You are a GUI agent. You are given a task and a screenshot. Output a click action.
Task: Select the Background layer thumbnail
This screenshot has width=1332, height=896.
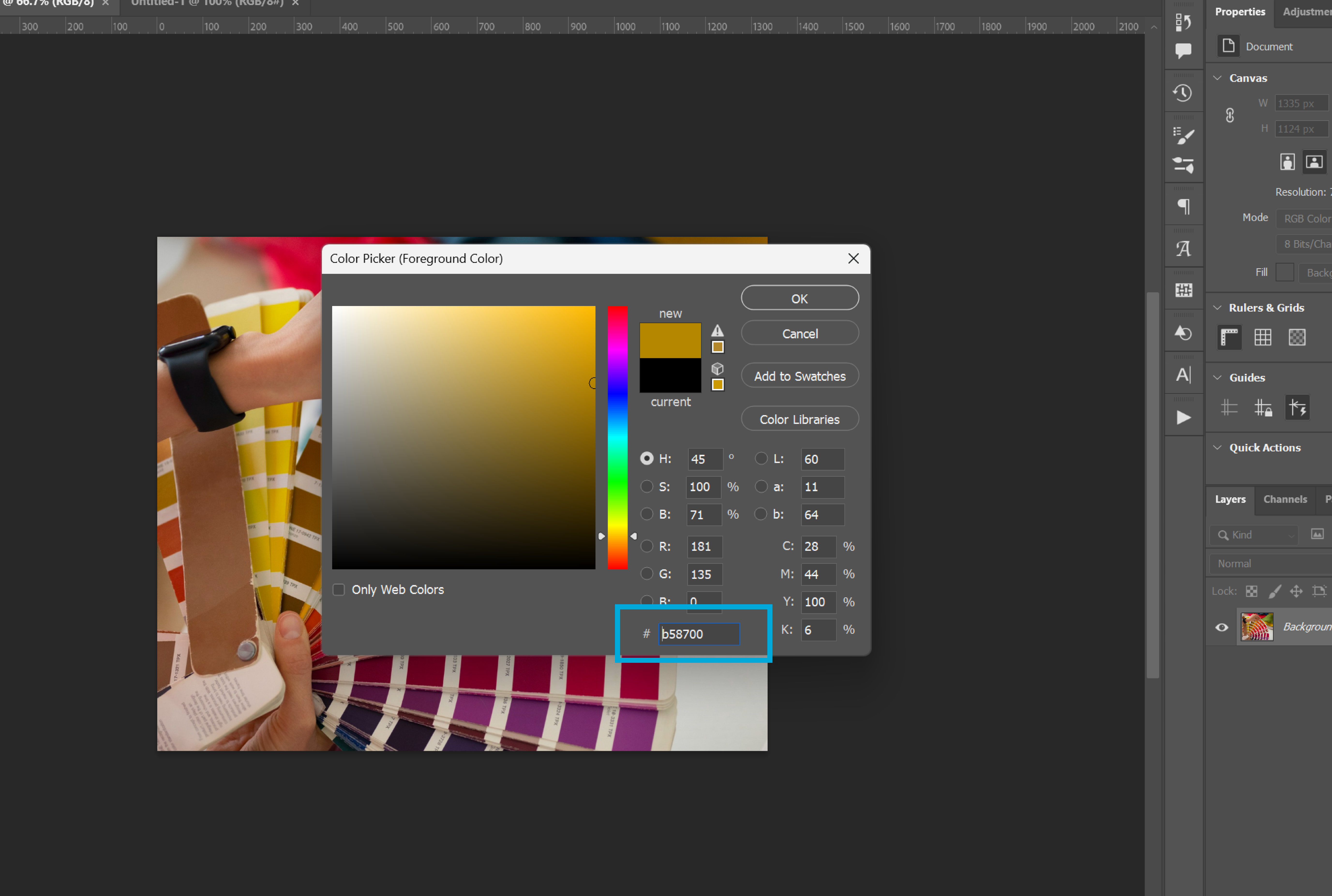tap(1257, 627)
